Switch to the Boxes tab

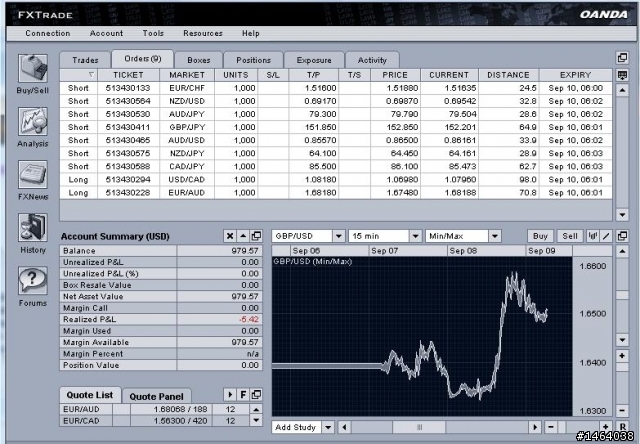click(199, 60)
